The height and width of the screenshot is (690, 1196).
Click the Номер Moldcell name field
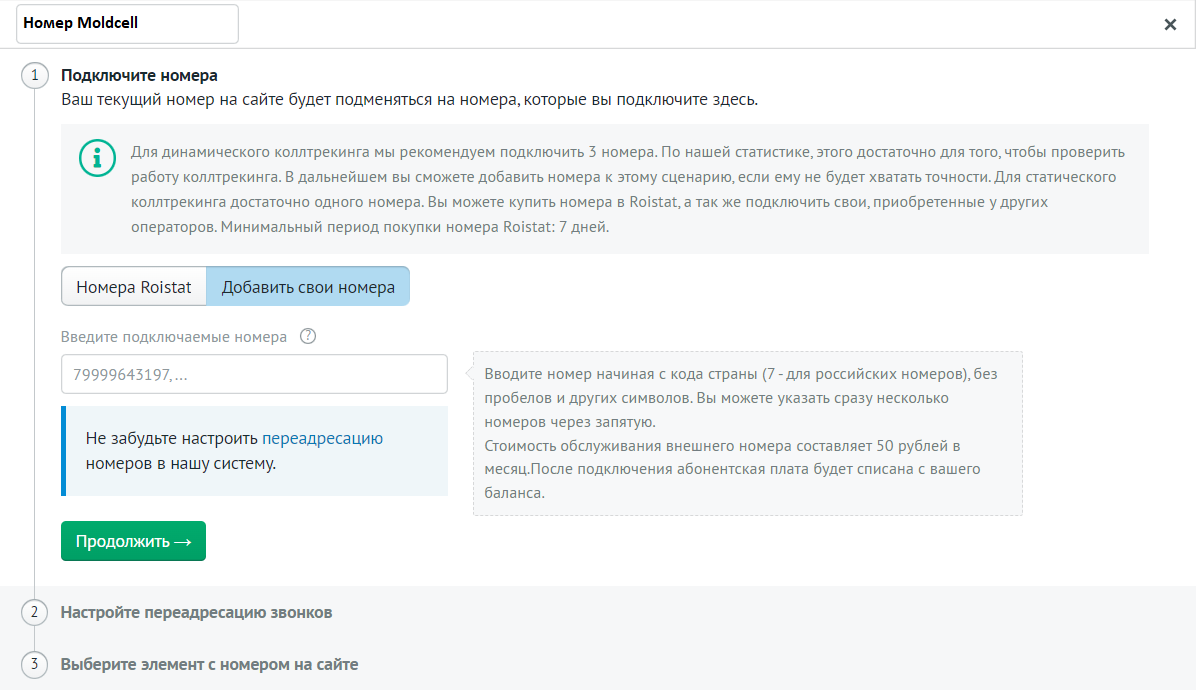coord(128,24)
